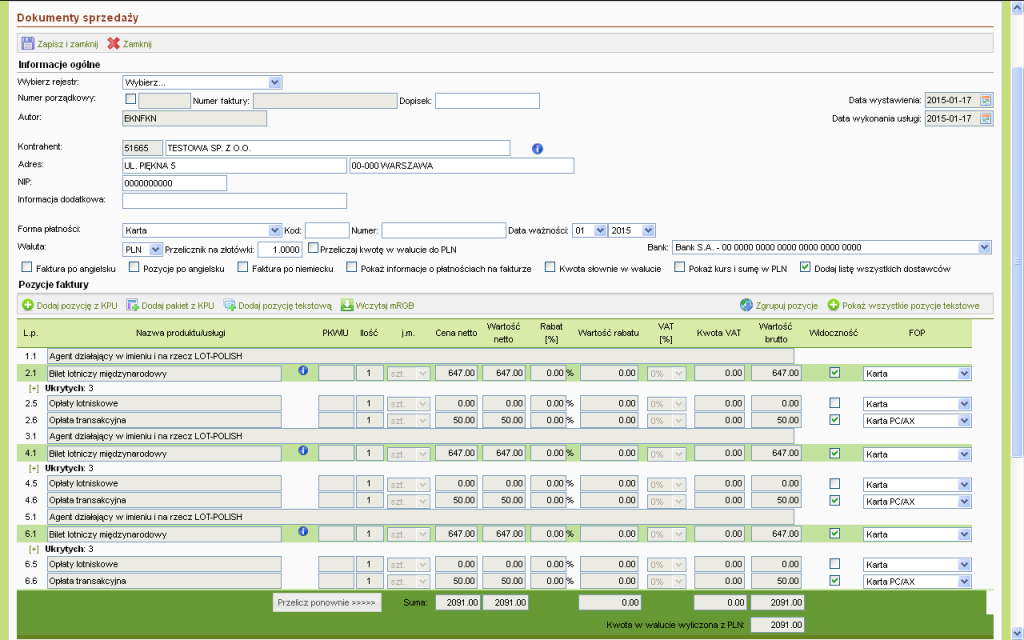Image resolution: width=1024 pixels, height=640 pixels.
Task: Click the 00-000 WARSZAWA city field
Action: (462, 166)
